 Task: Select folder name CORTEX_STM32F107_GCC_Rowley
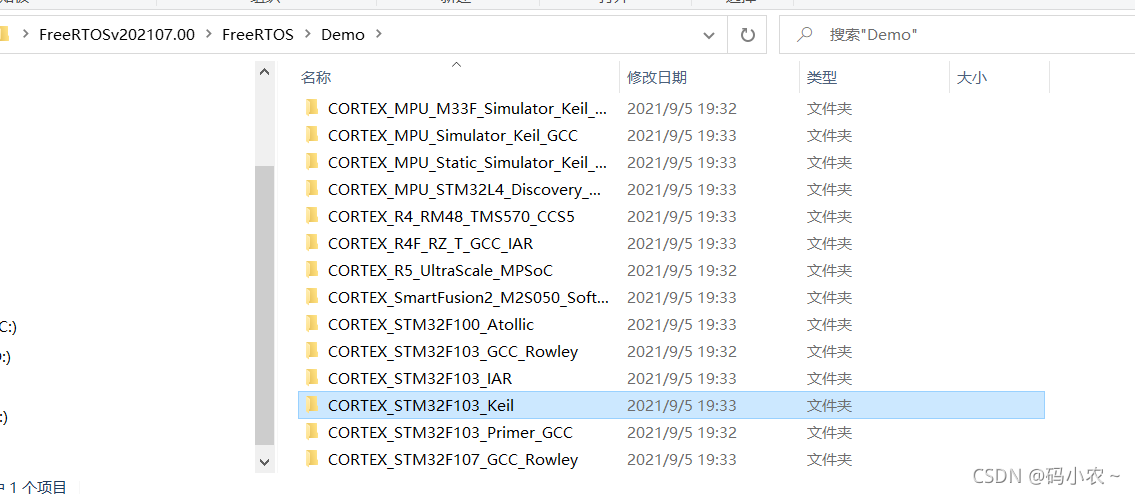[453, 459]
